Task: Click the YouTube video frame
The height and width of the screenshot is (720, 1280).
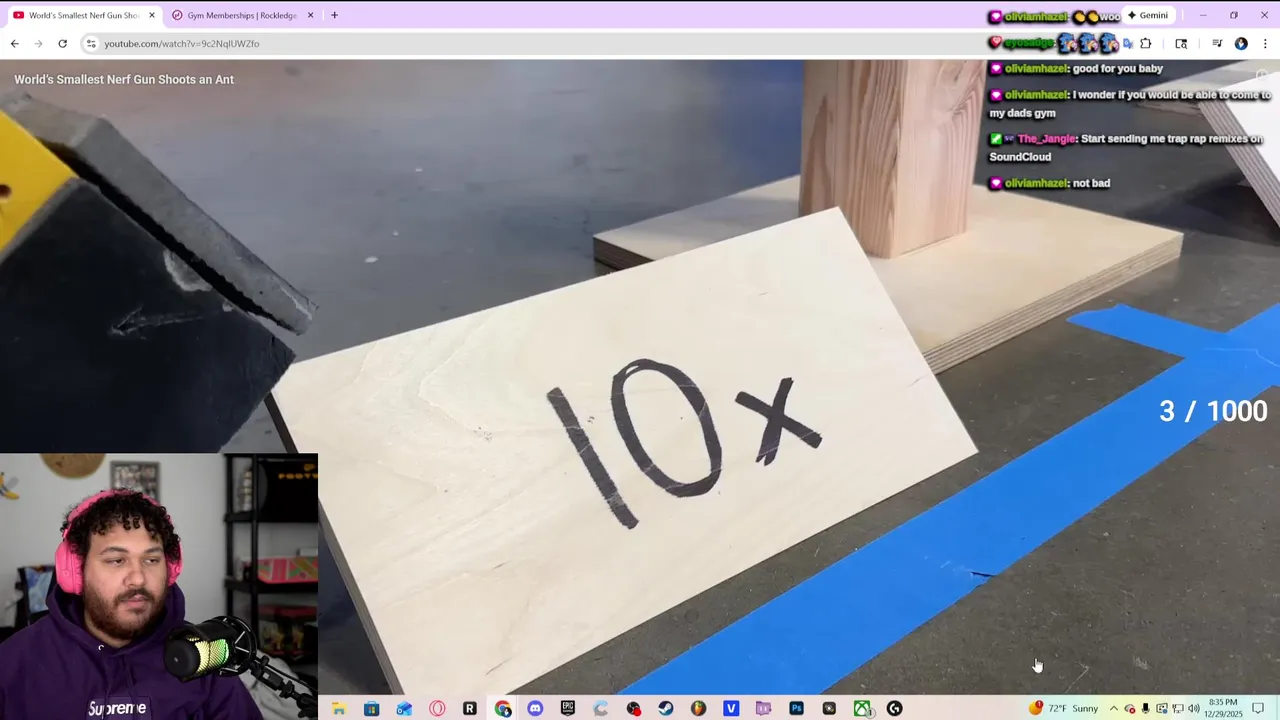Action: (640, 376)
